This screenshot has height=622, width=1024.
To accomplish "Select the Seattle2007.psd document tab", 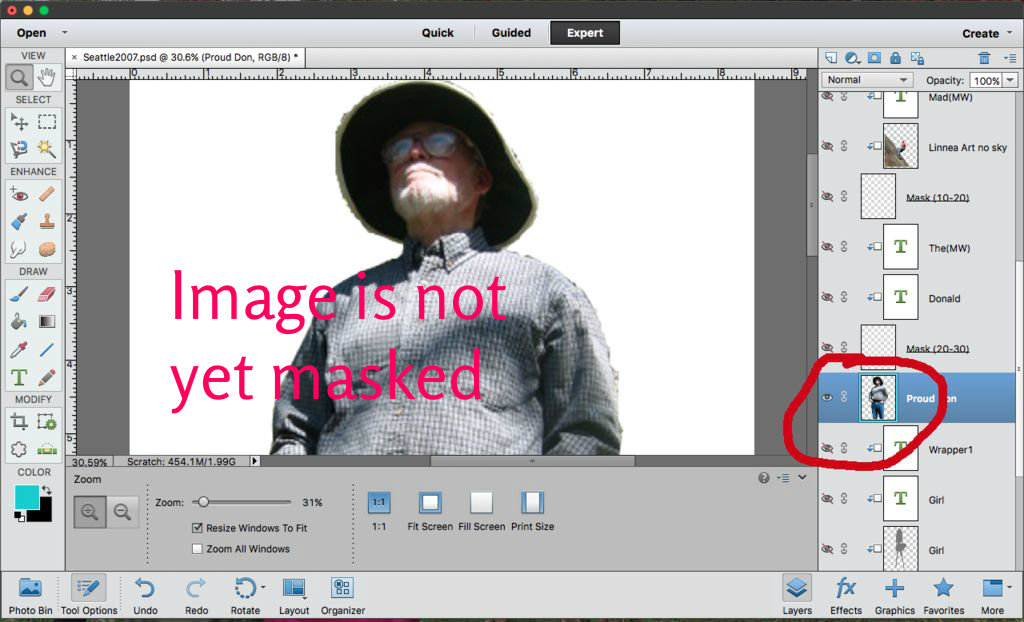I will (186, 57).
